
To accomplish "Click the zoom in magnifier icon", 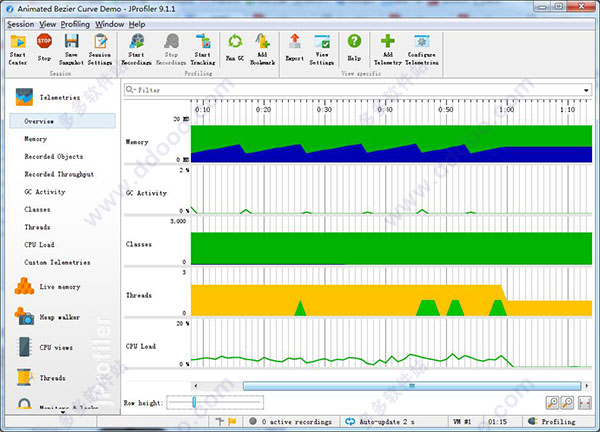I will tap(553, 403).
